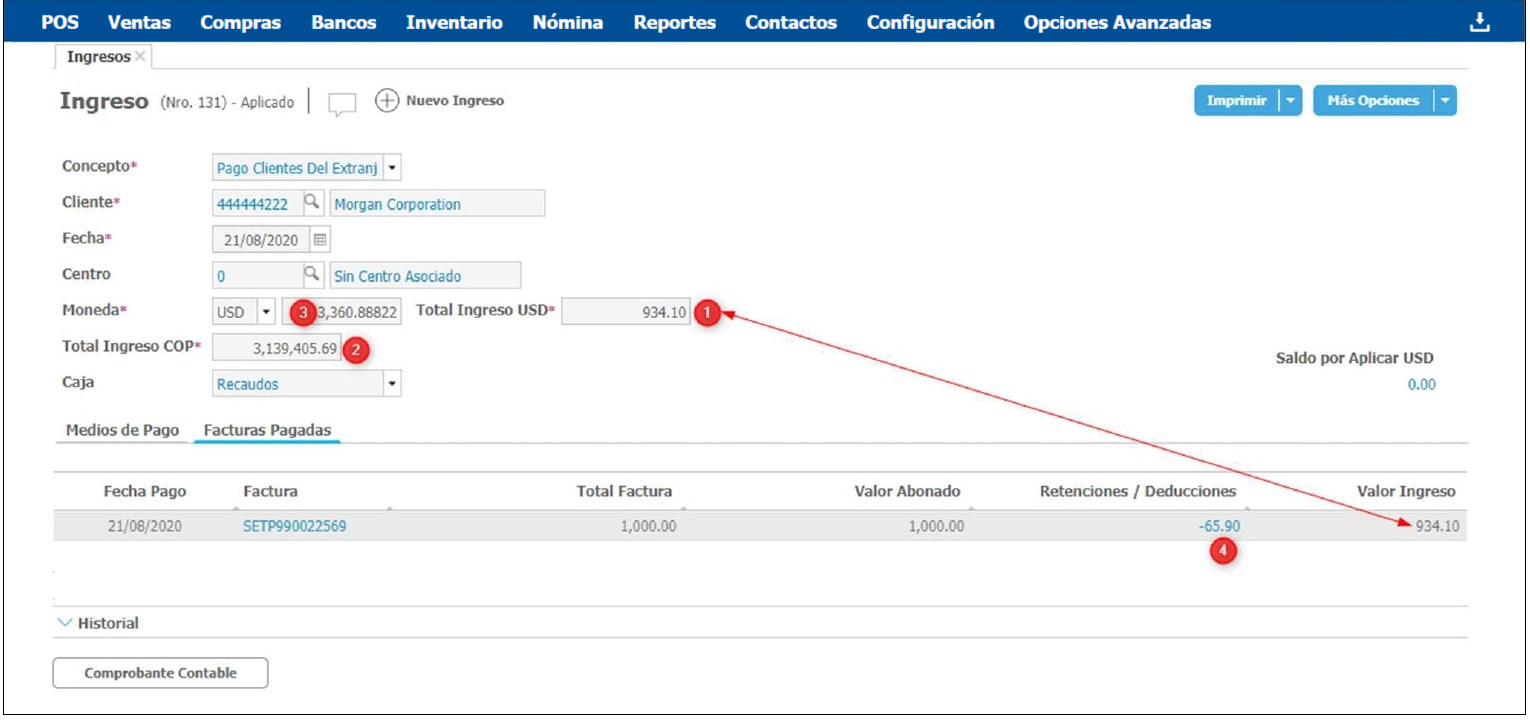
Task: Expand the Concepto dropdown arrow
Action: [x=392, y=168]
